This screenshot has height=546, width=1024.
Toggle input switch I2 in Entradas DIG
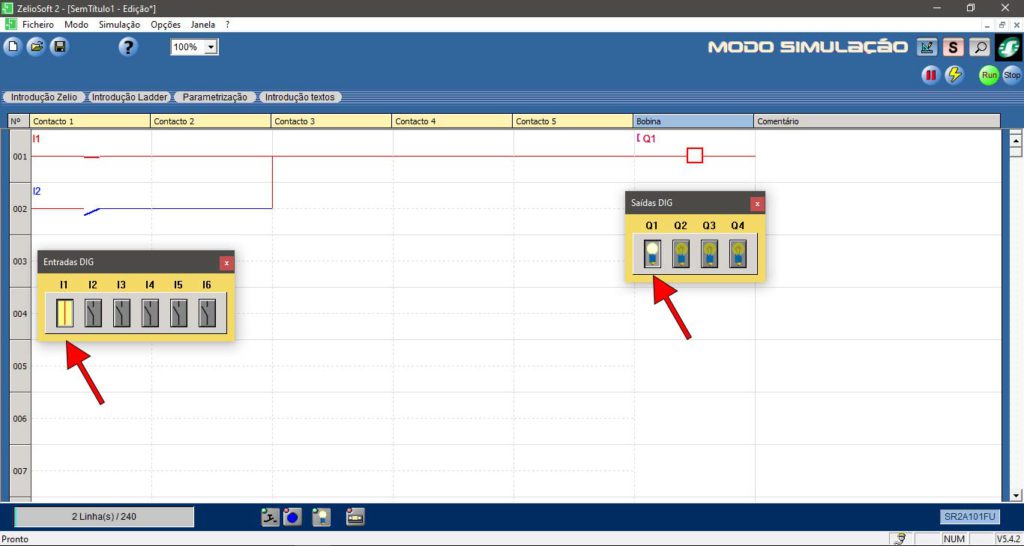(x=93, y=314)
